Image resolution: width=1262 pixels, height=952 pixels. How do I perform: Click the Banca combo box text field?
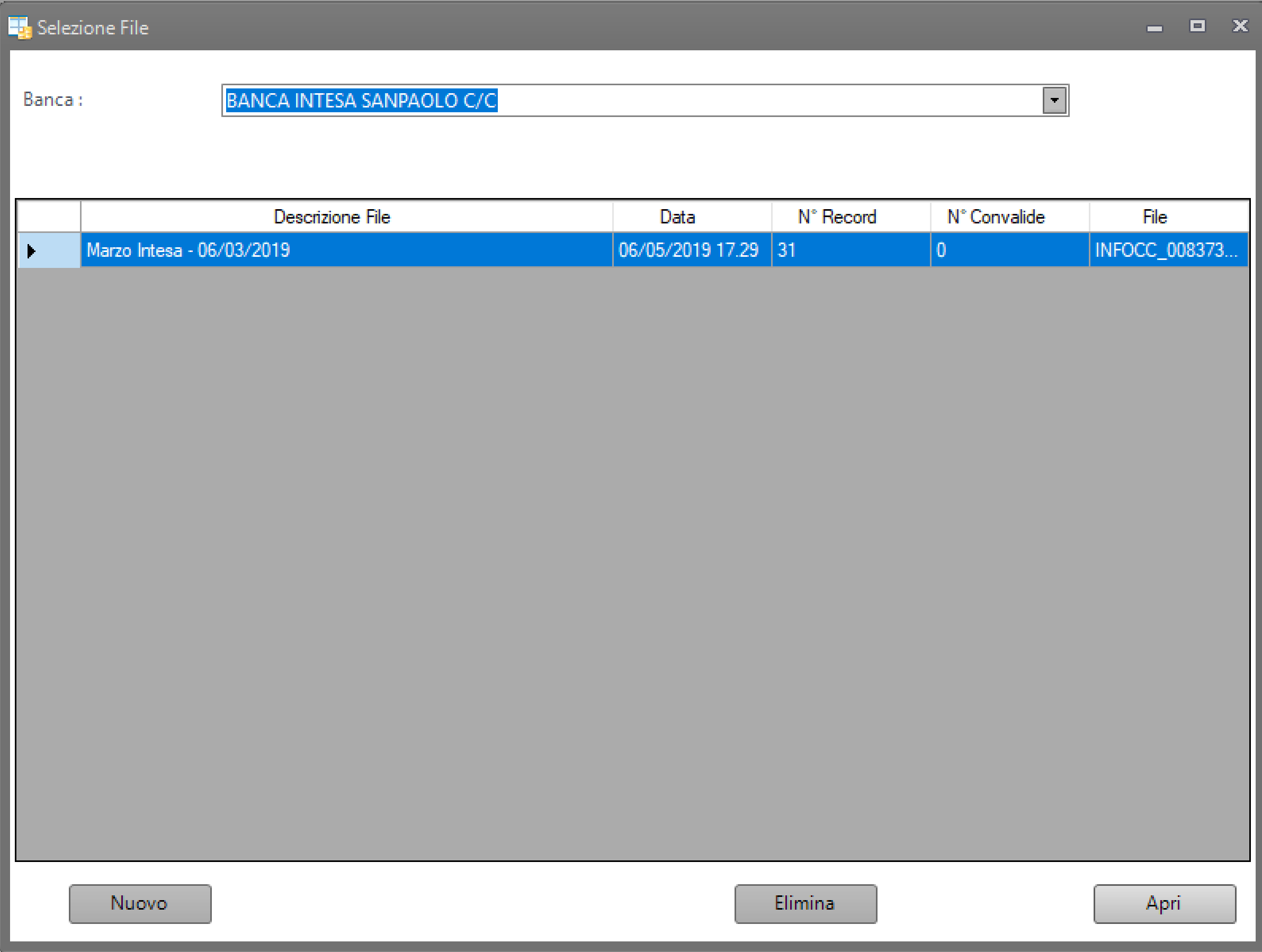[628, 101]
